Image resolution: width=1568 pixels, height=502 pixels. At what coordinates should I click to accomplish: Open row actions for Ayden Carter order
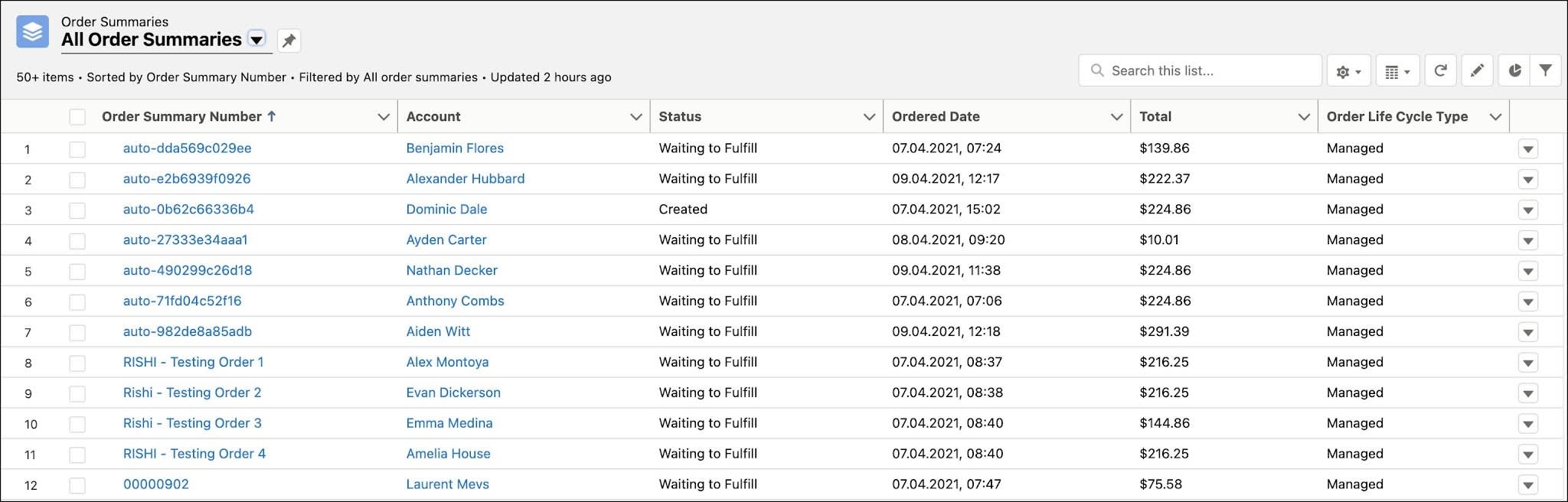point(1528,241)
